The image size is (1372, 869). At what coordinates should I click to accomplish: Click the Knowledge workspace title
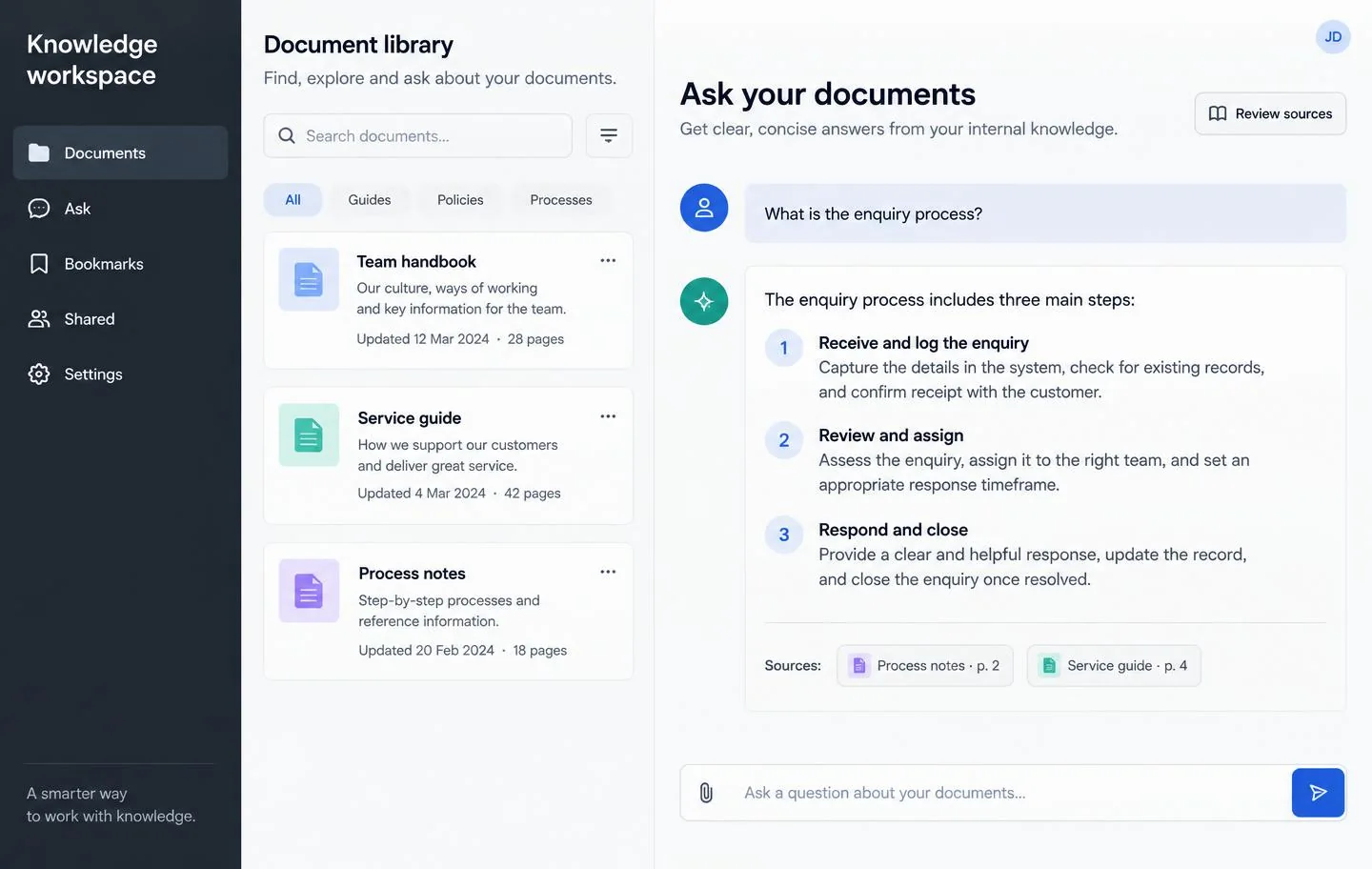(91, 59)
